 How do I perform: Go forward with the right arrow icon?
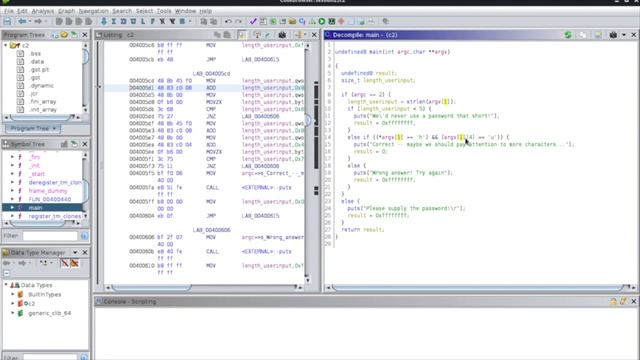(38, 21)
